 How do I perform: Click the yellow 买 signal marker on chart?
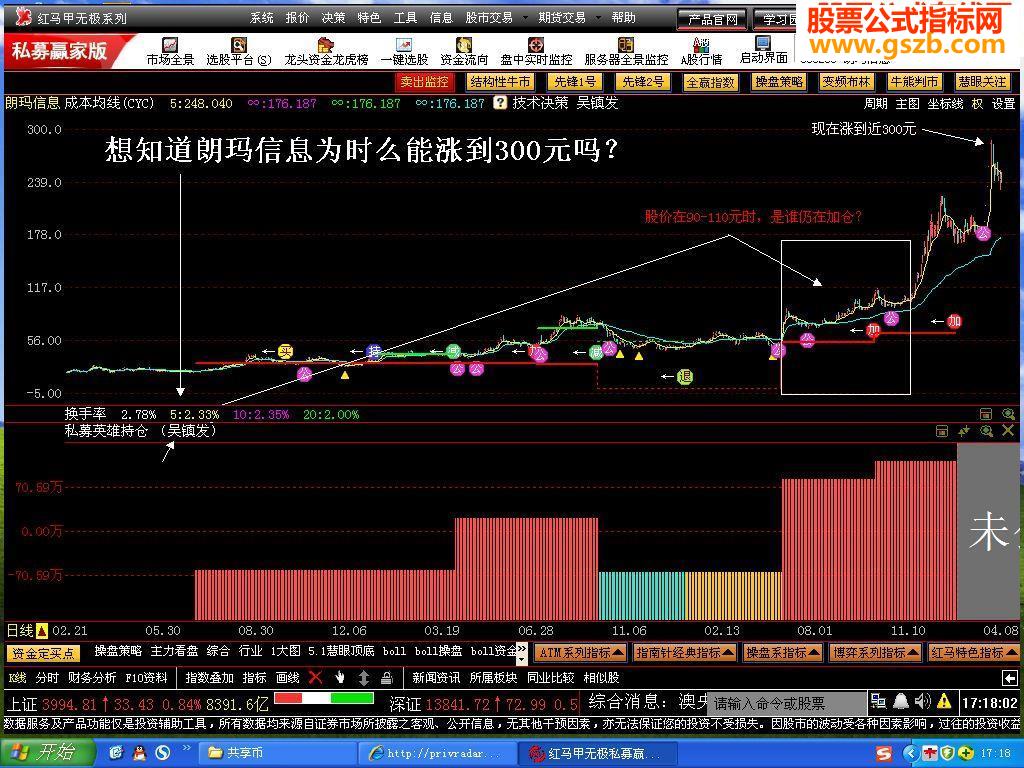tap(285, 351)
